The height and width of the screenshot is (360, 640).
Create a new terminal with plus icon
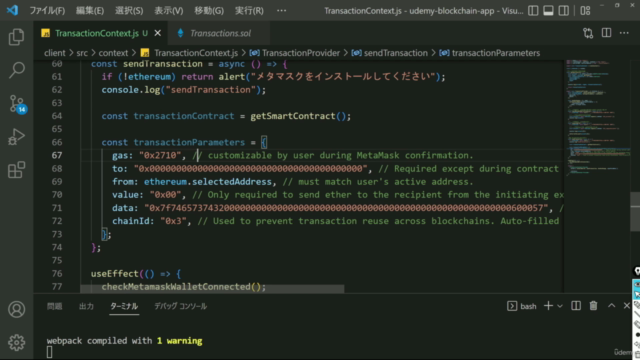pos(548,306)
